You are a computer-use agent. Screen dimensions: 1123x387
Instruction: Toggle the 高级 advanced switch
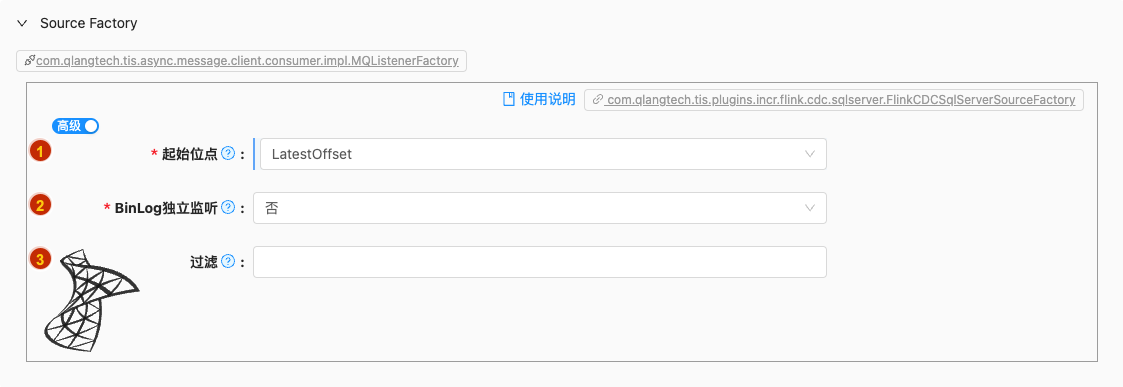[75, 126]
